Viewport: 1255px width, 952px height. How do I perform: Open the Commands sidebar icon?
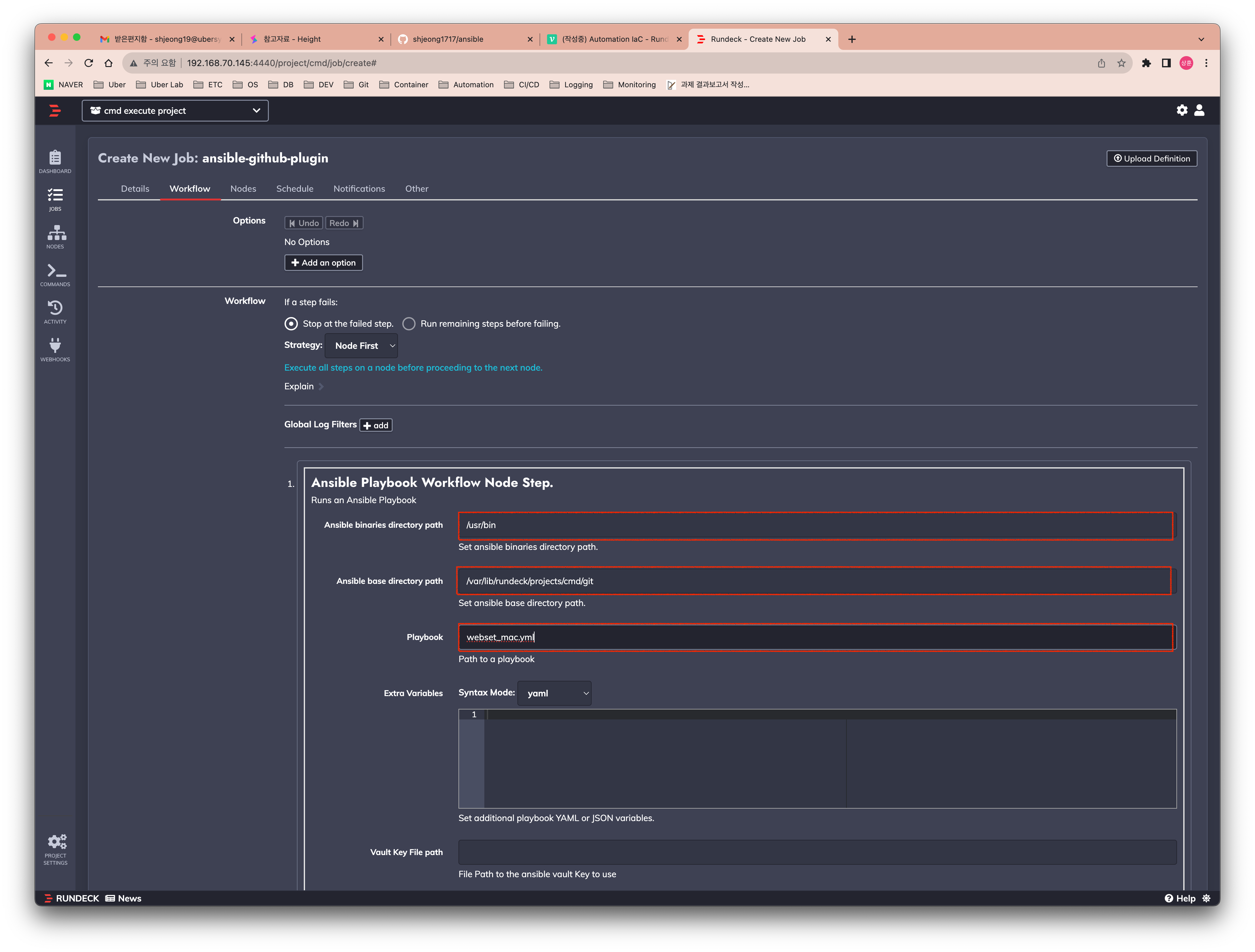pyautogui.click(x=55, y=275)
